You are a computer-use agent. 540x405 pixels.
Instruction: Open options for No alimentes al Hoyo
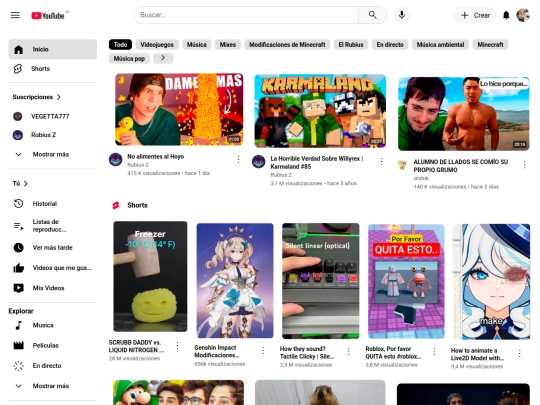pos(238,159)
